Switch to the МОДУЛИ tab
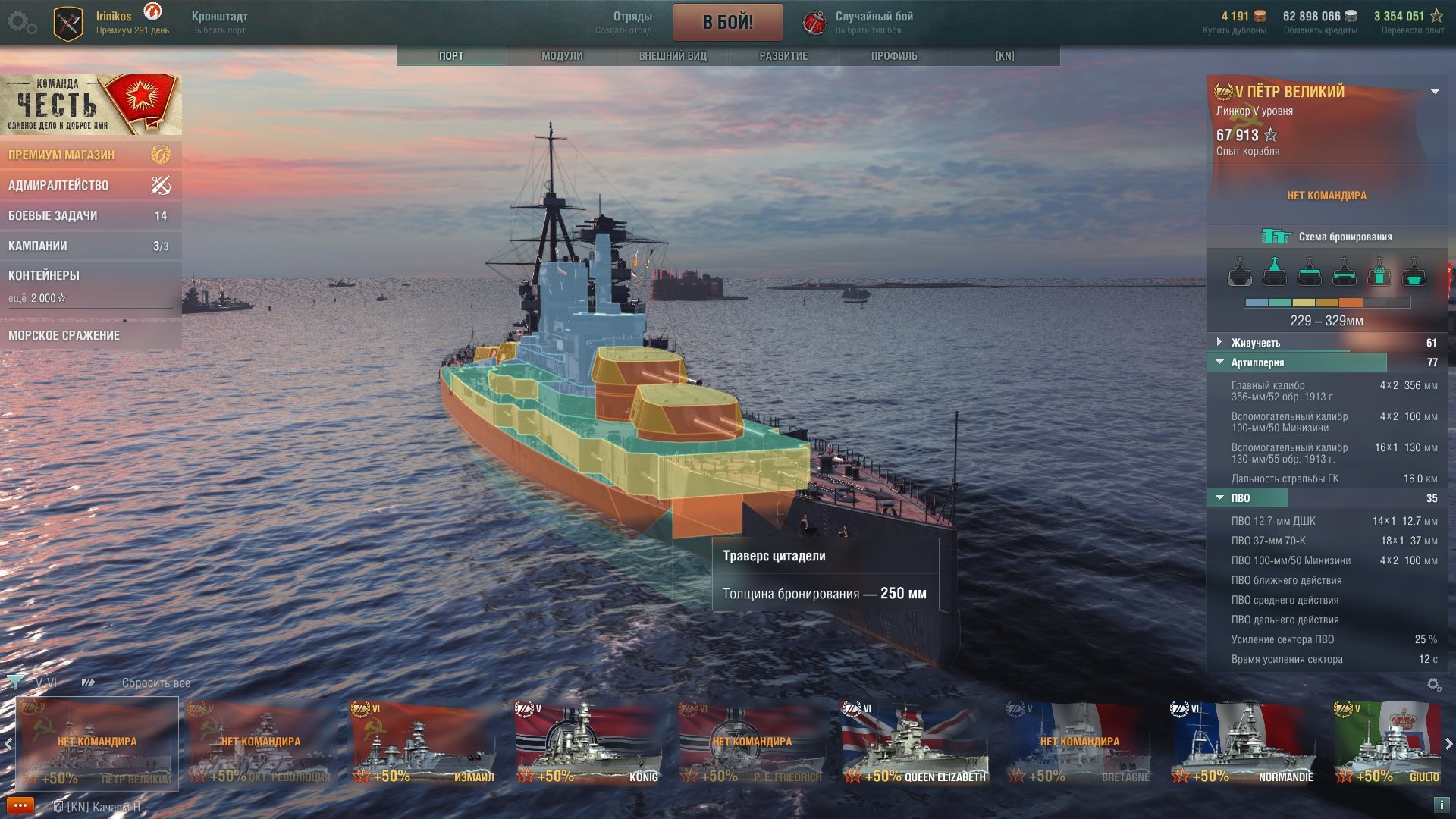 (562, 56)
